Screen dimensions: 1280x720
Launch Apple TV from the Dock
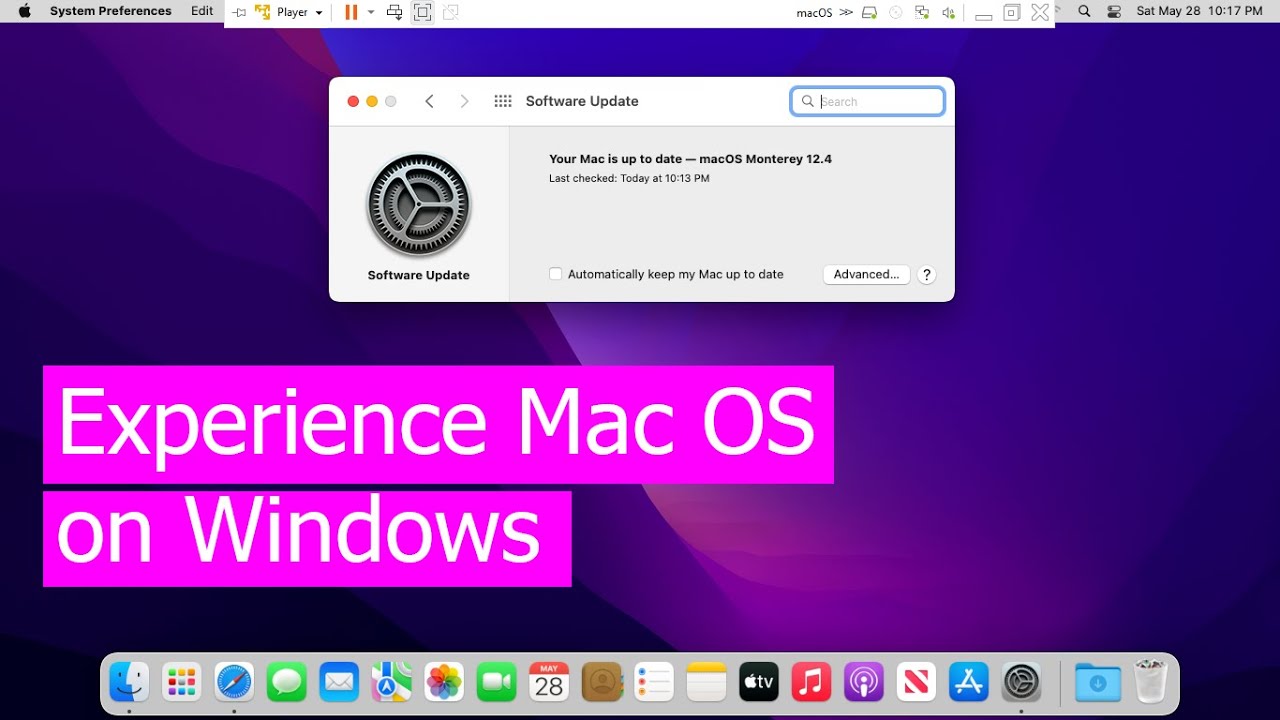point(759,682)
